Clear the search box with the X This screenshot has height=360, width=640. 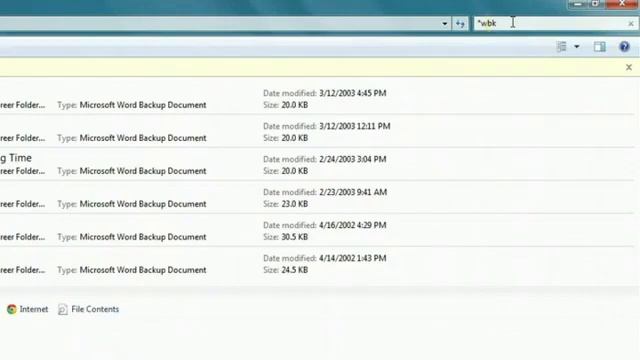click(631, 24)
